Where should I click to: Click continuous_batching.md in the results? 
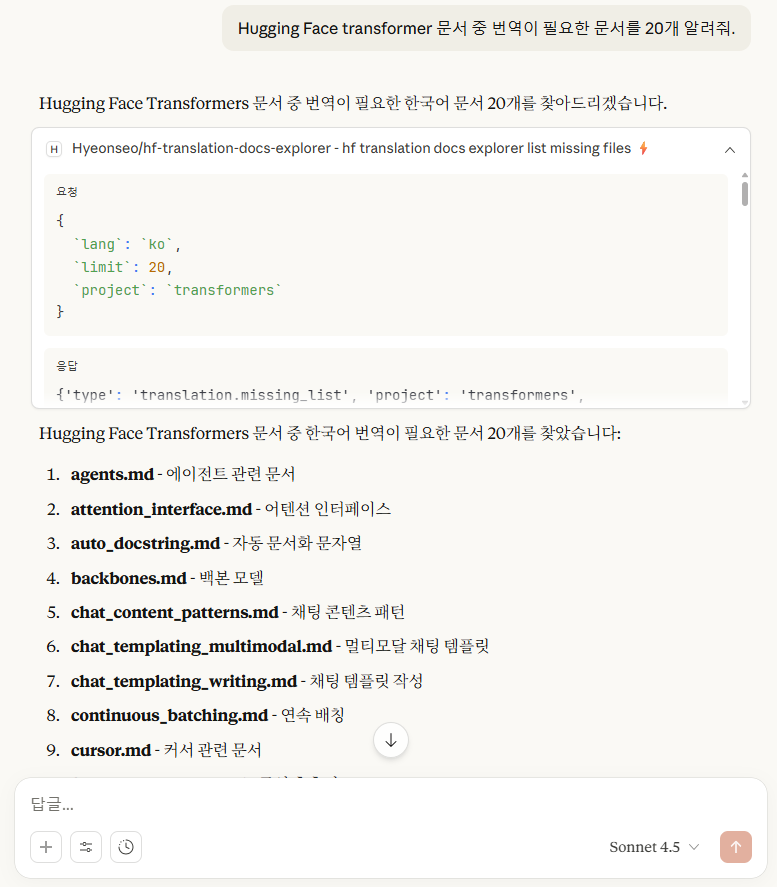tap(169, 715)
